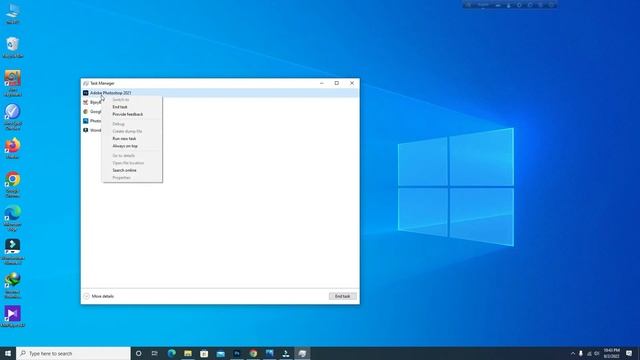
Task: Select the Adobe Photoshop 2021 row
Action: (220, 93)
